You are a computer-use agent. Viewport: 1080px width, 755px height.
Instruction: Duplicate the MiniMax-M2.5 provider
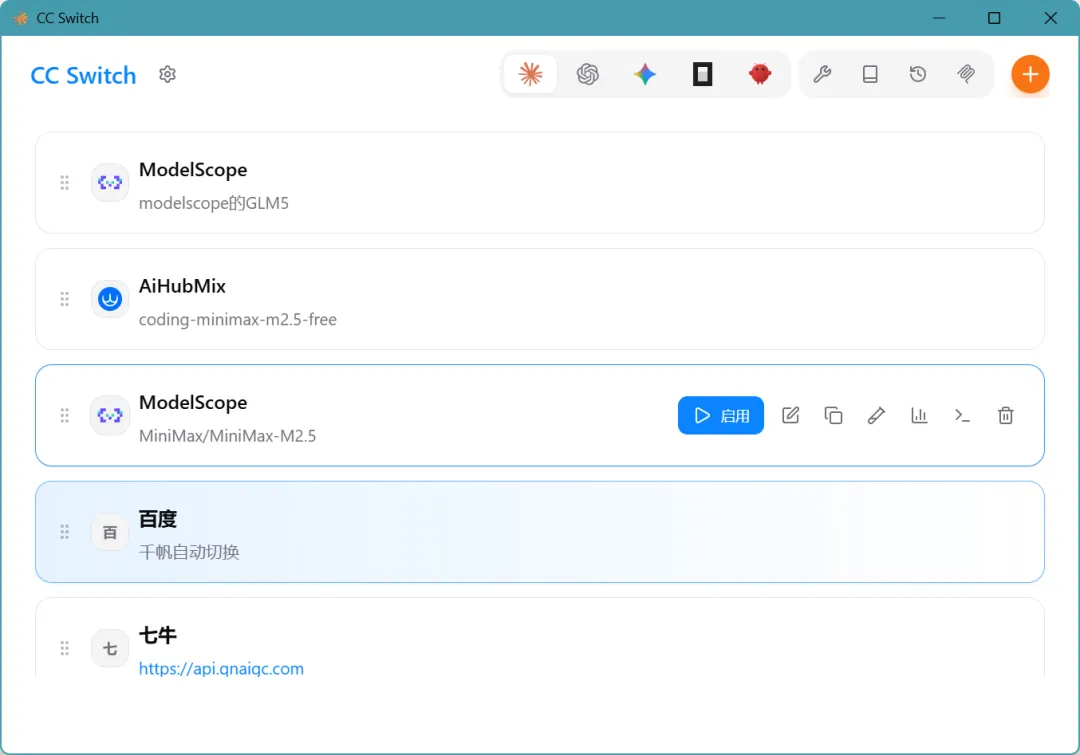tap(833, 415)
